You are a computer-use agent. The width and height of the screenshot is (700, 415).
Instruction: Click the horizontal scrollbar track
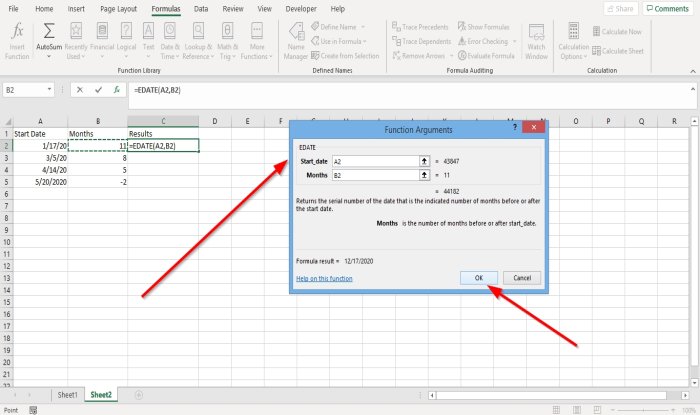[551, 395]
